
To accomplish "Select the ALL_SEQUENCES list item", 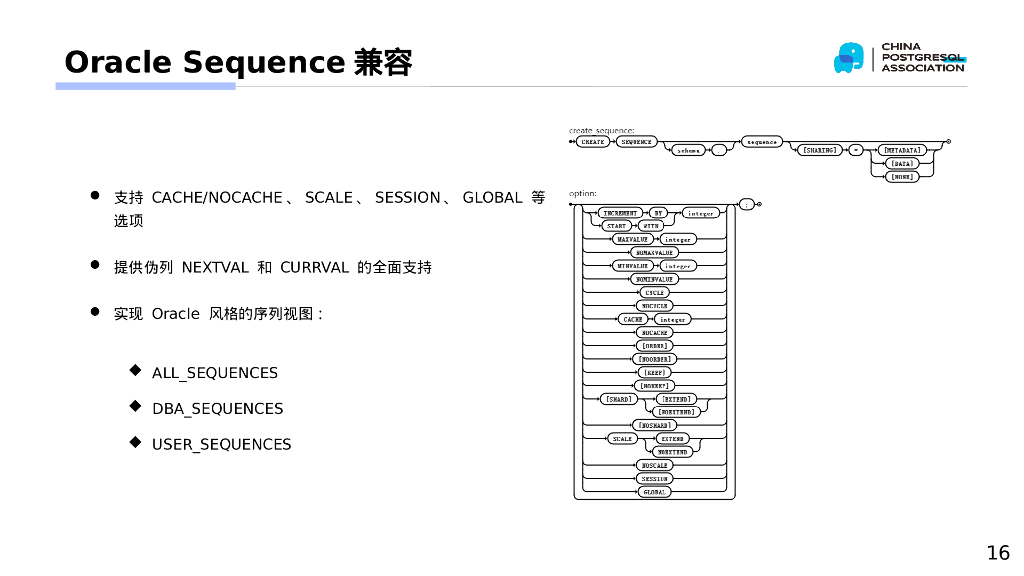I will click(x=215, y=373).
